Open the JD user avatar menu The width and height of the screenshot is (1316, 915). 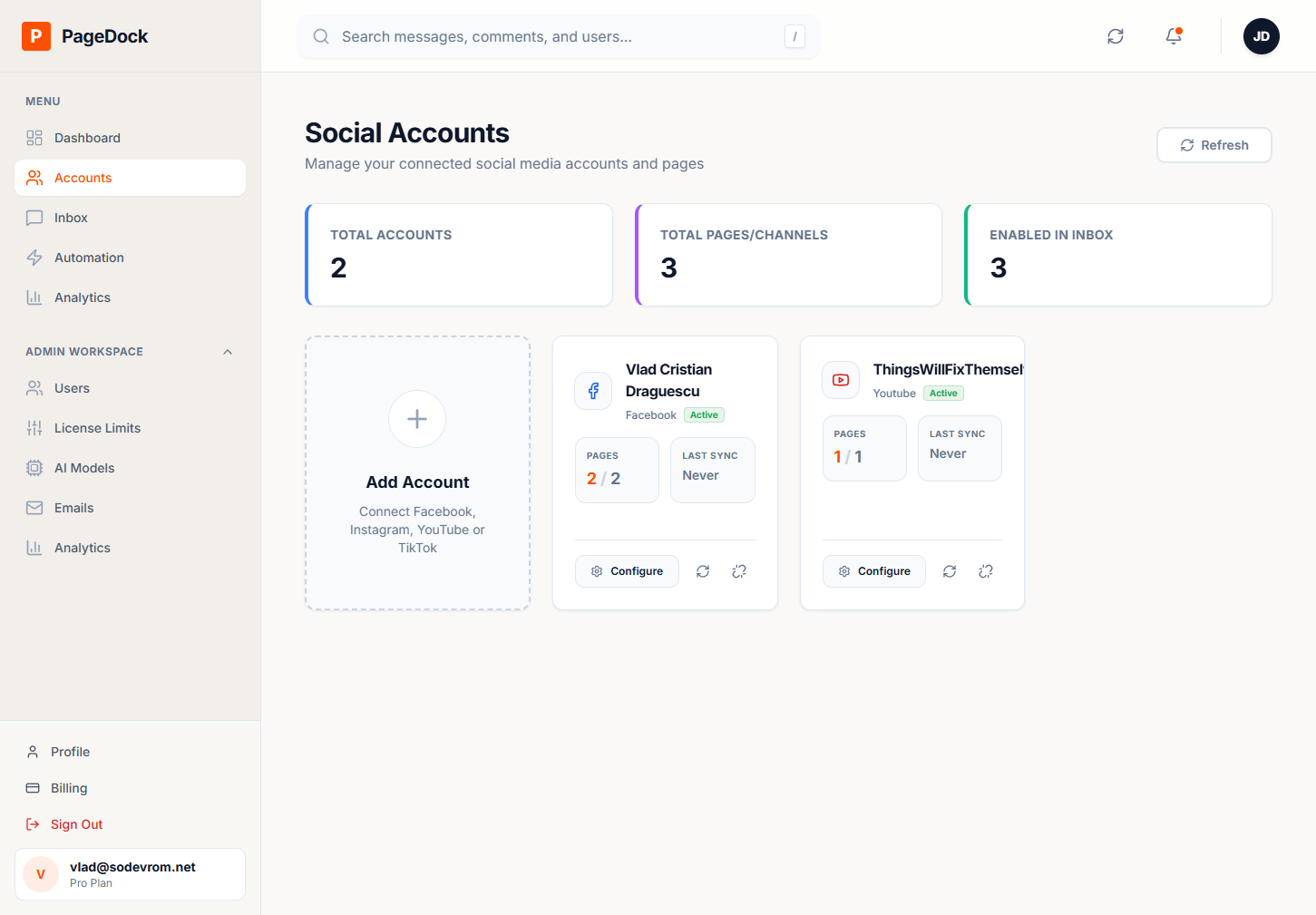pyautogui.click(x=1261, y=36)
